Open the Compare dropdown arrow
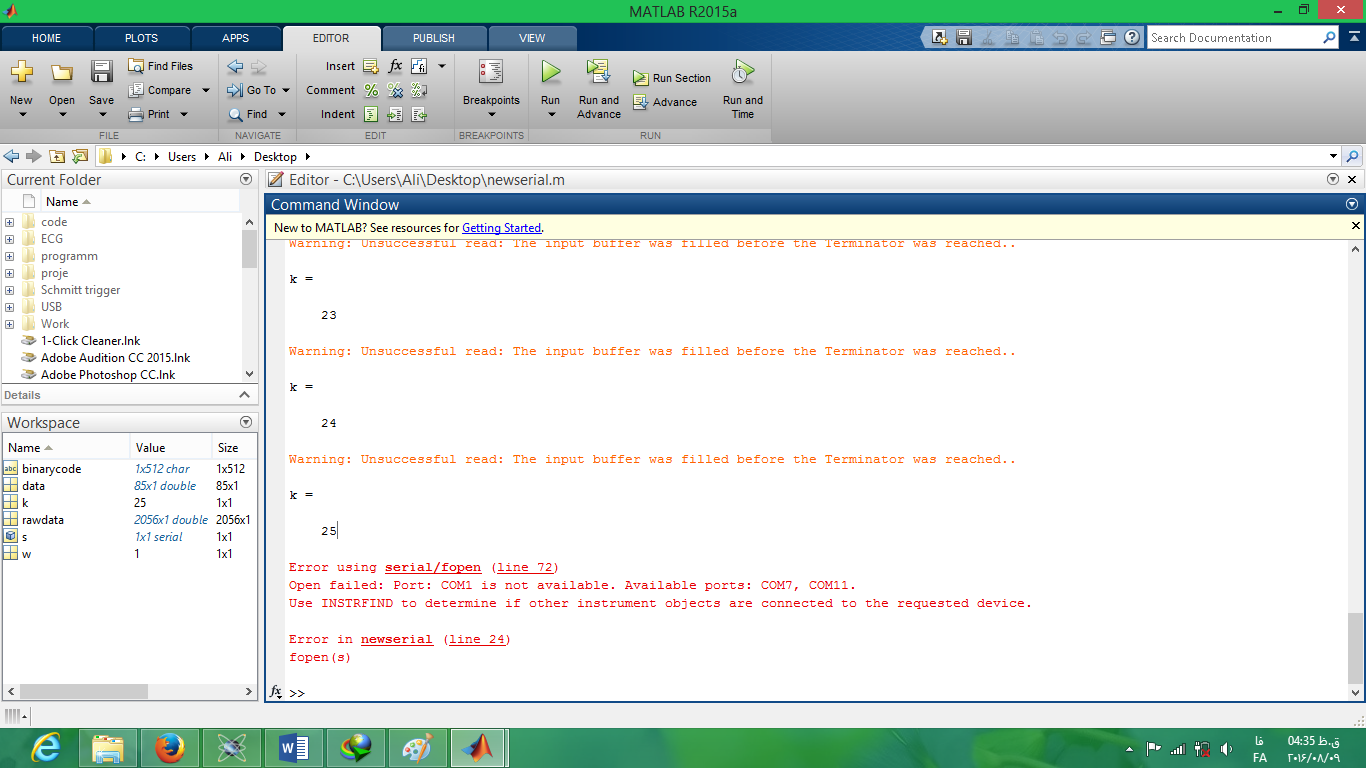 [x=206, y=90]
